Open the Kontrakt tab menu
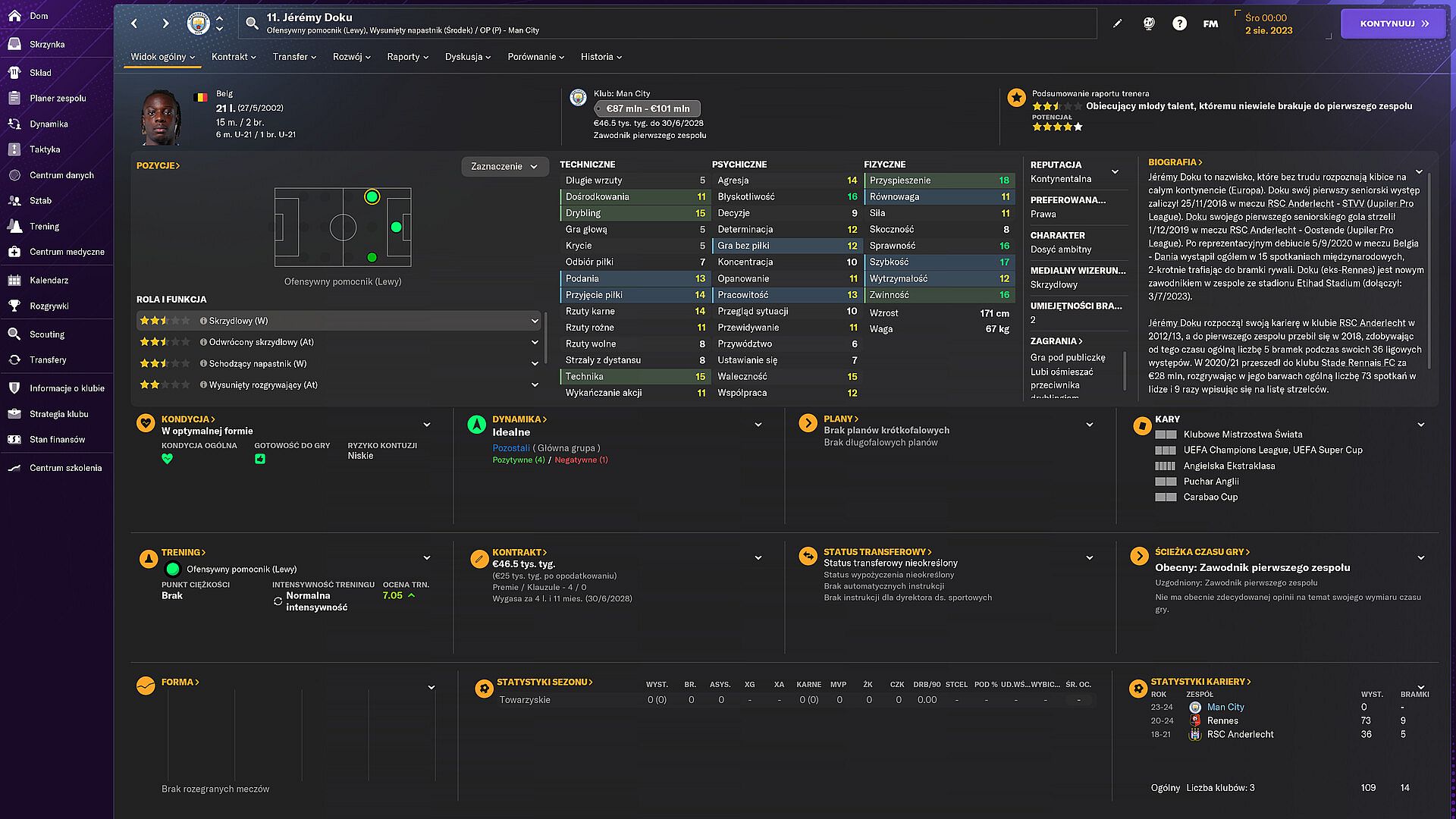Image resolution: width=1456 pixels, height=819 pixels. point(234,57)
